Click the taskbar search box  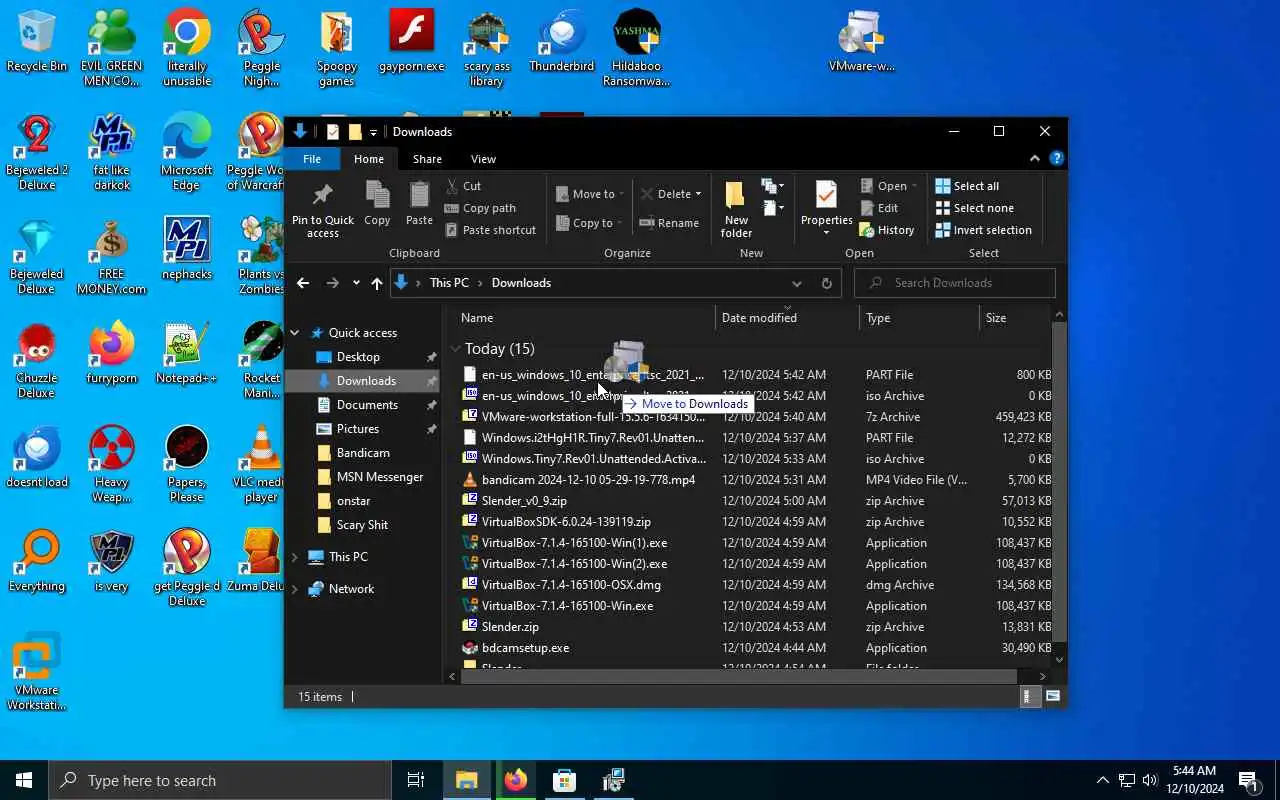point(220,780)
